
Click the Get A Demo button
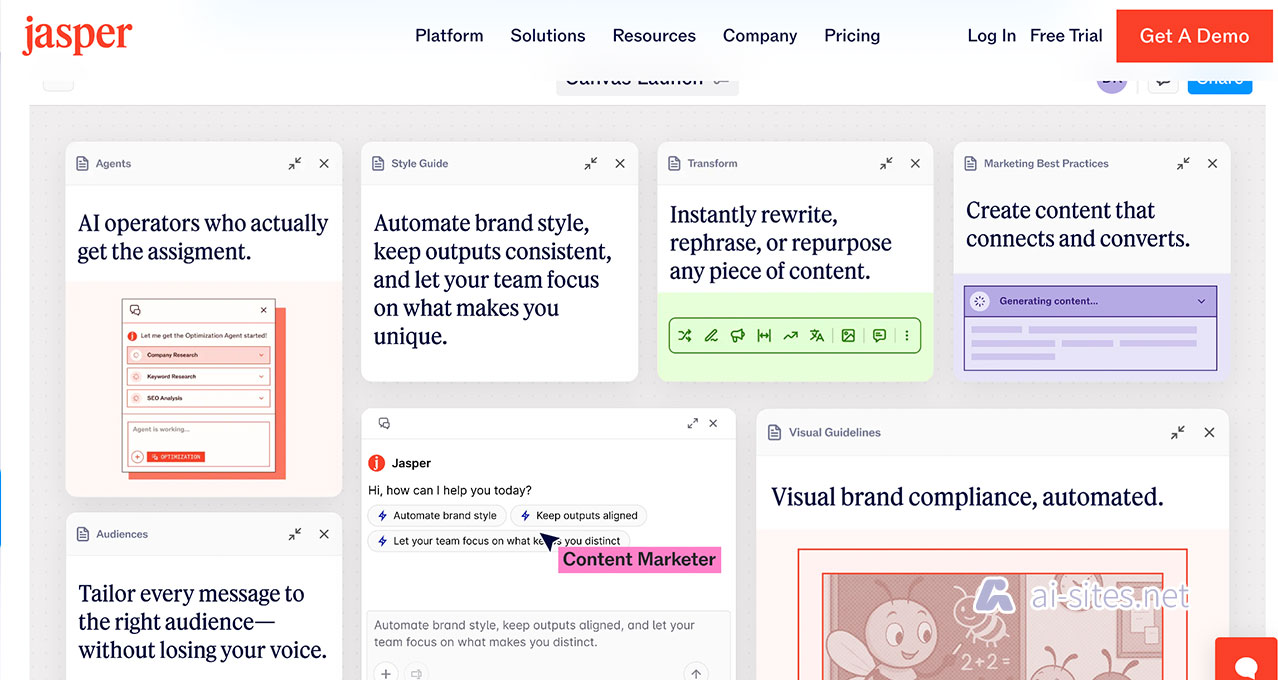[x=1194, y=36]
